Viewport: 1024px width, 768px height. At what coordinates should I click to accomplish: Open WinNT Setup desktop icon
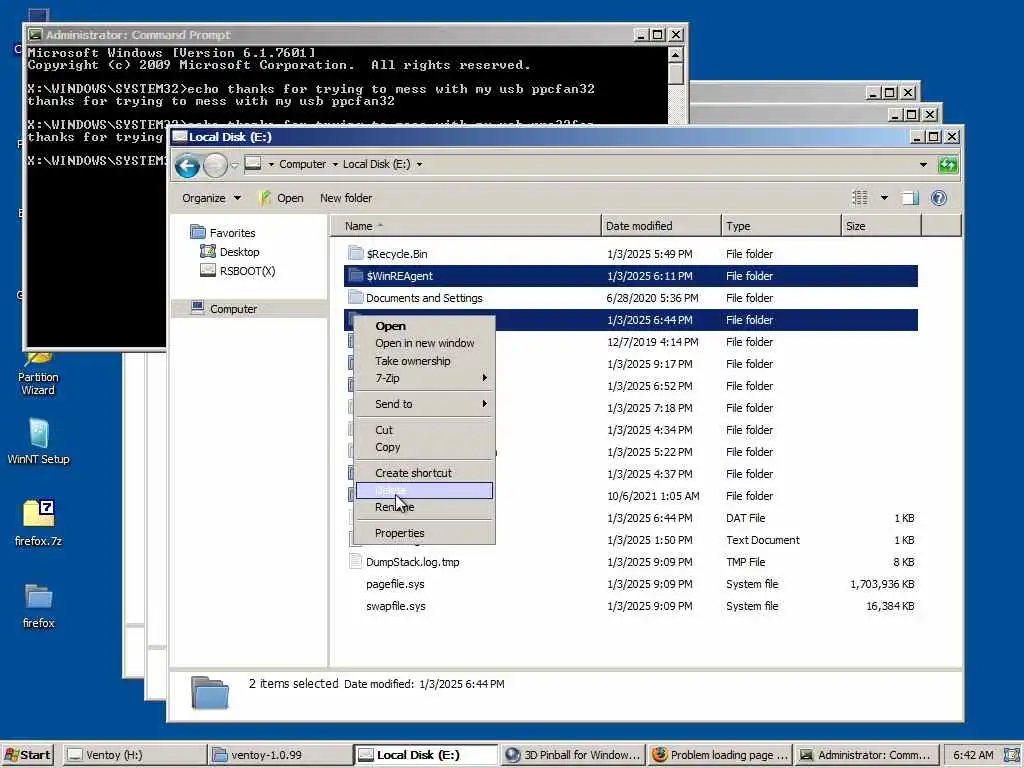[x=38, y=441]
